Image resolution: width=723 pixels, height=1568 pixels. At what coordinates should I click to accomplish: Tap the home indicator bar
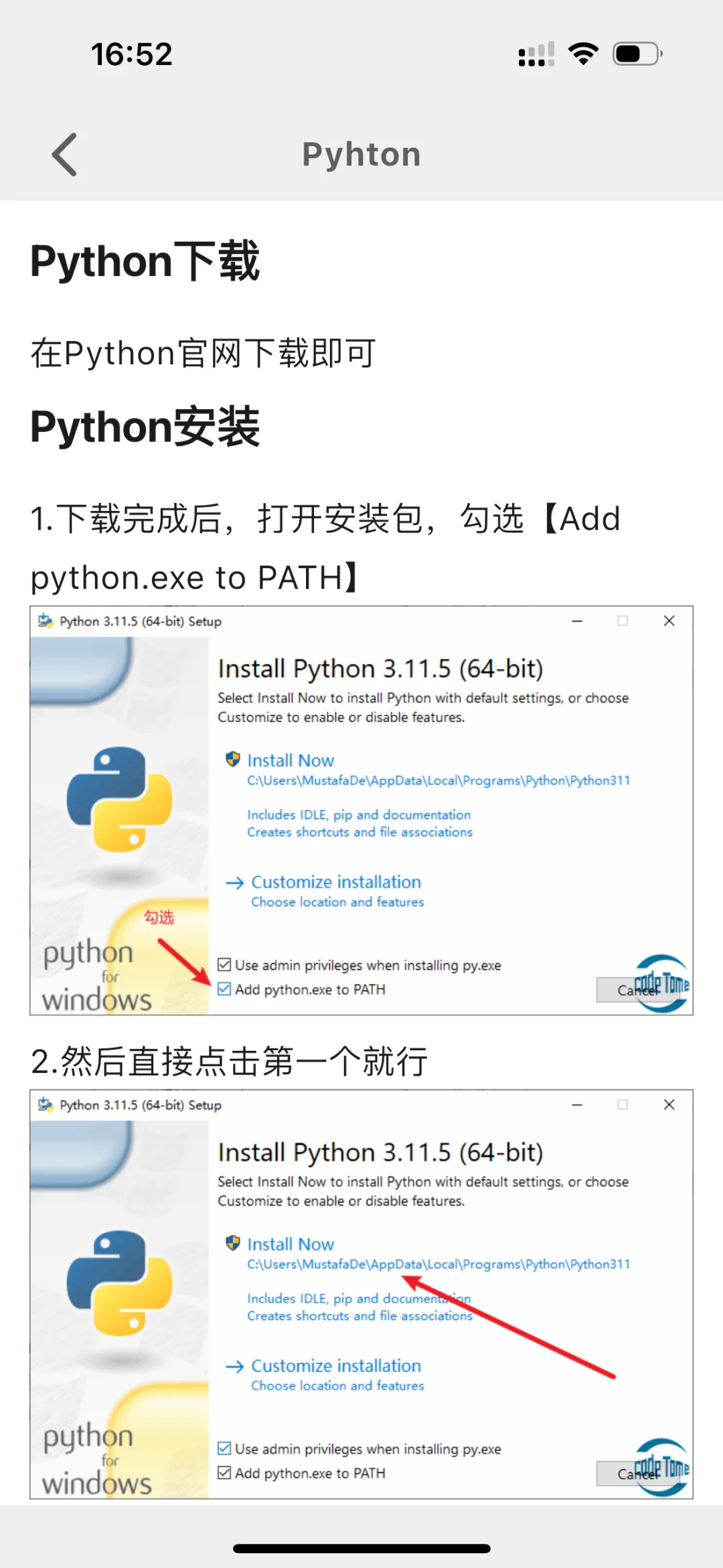pos(361,1548)
